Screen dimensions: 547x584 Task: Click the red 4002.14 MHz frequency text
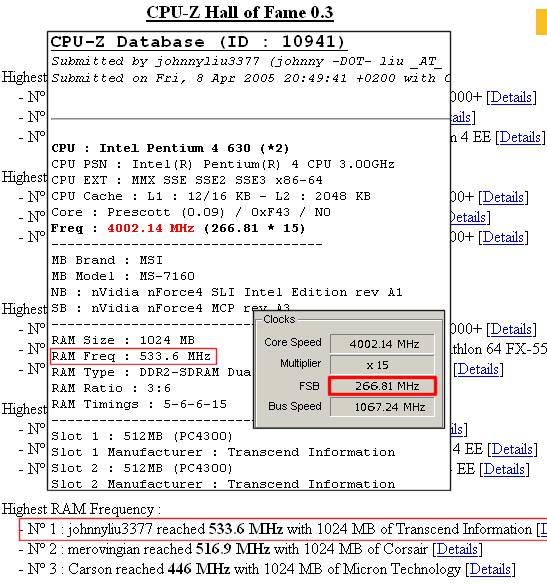(151, 228)
